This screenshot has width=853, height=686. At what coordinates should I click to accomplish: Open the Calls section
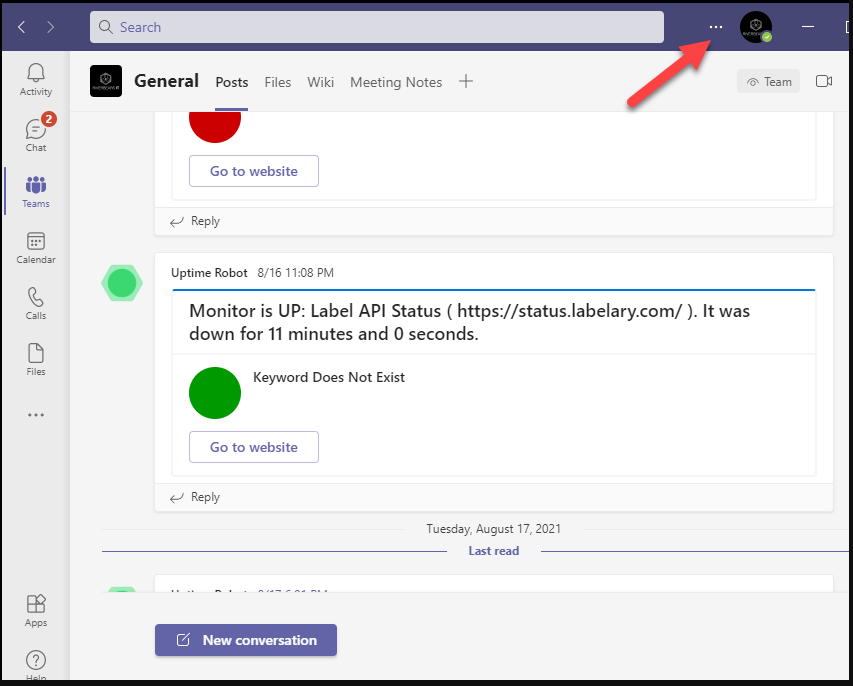36,303
